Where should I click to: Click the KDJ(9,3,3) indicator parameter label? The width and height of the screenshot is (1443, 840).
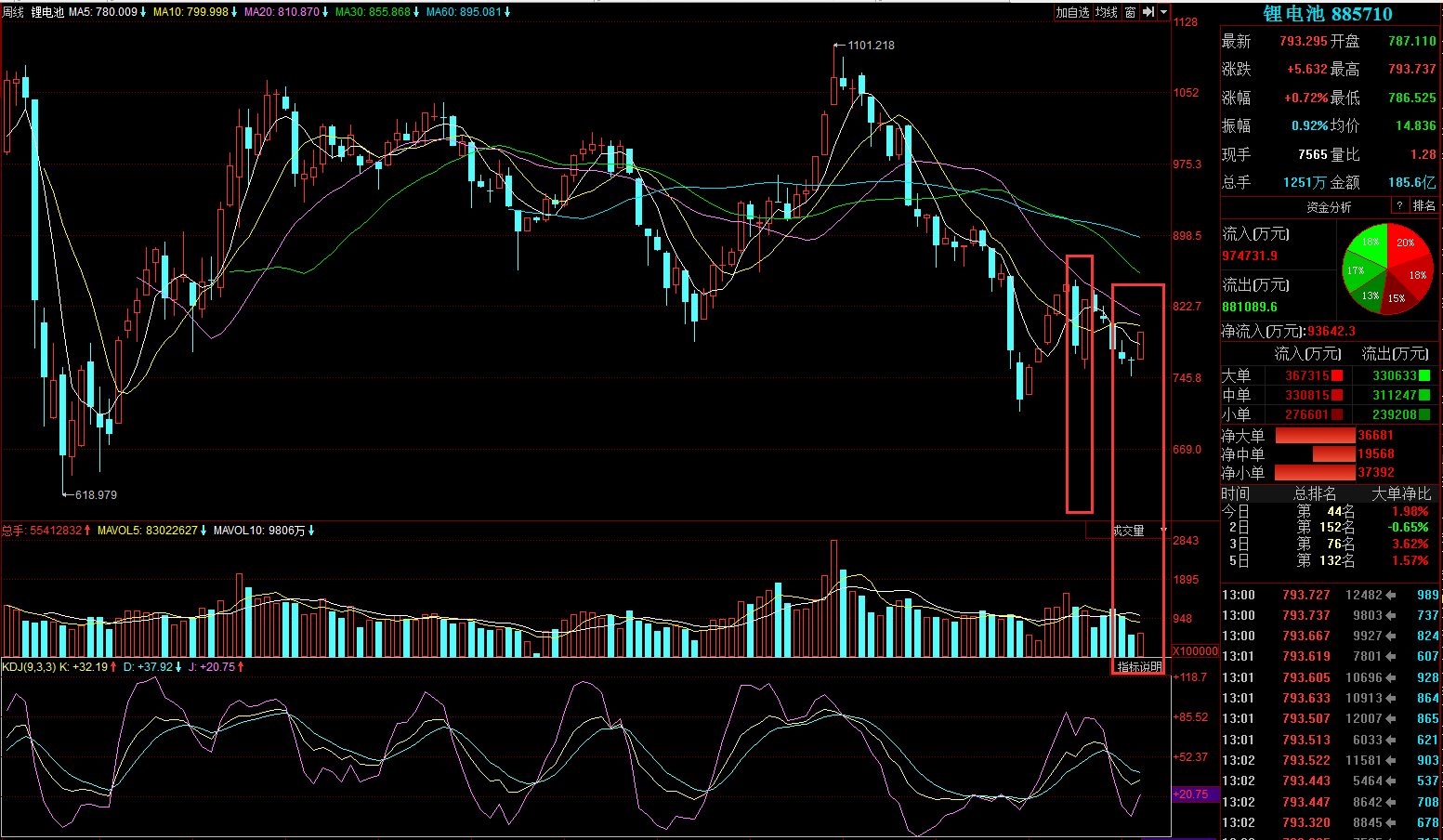[29, 667]
